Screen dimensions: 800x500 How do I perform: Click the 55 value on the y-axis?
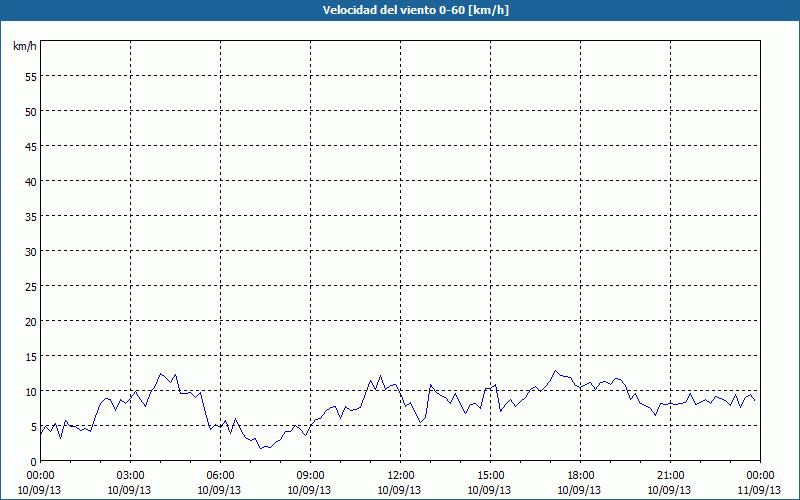31,76
